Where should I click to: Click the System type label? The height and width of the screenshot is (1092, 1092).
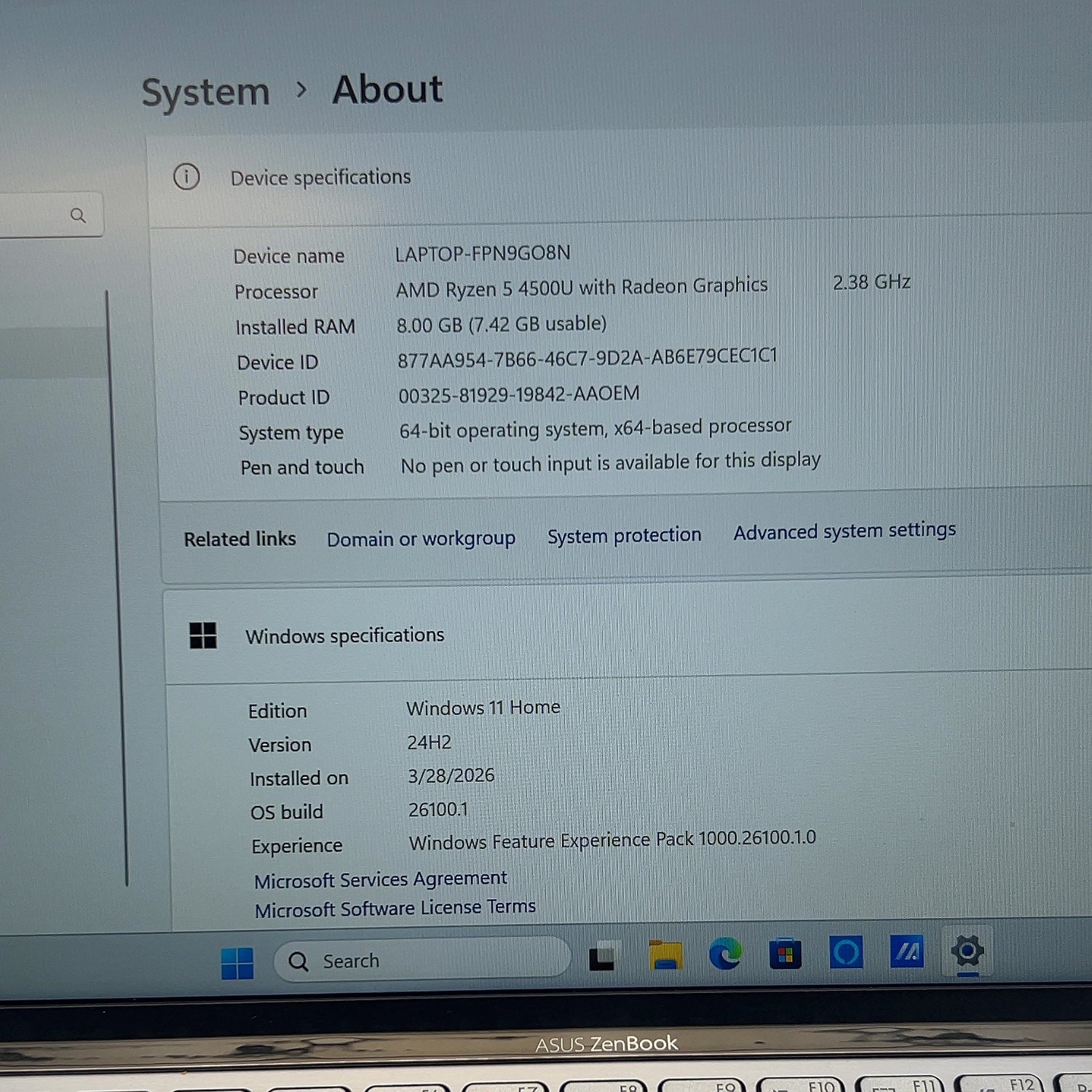tap(290, 432)
